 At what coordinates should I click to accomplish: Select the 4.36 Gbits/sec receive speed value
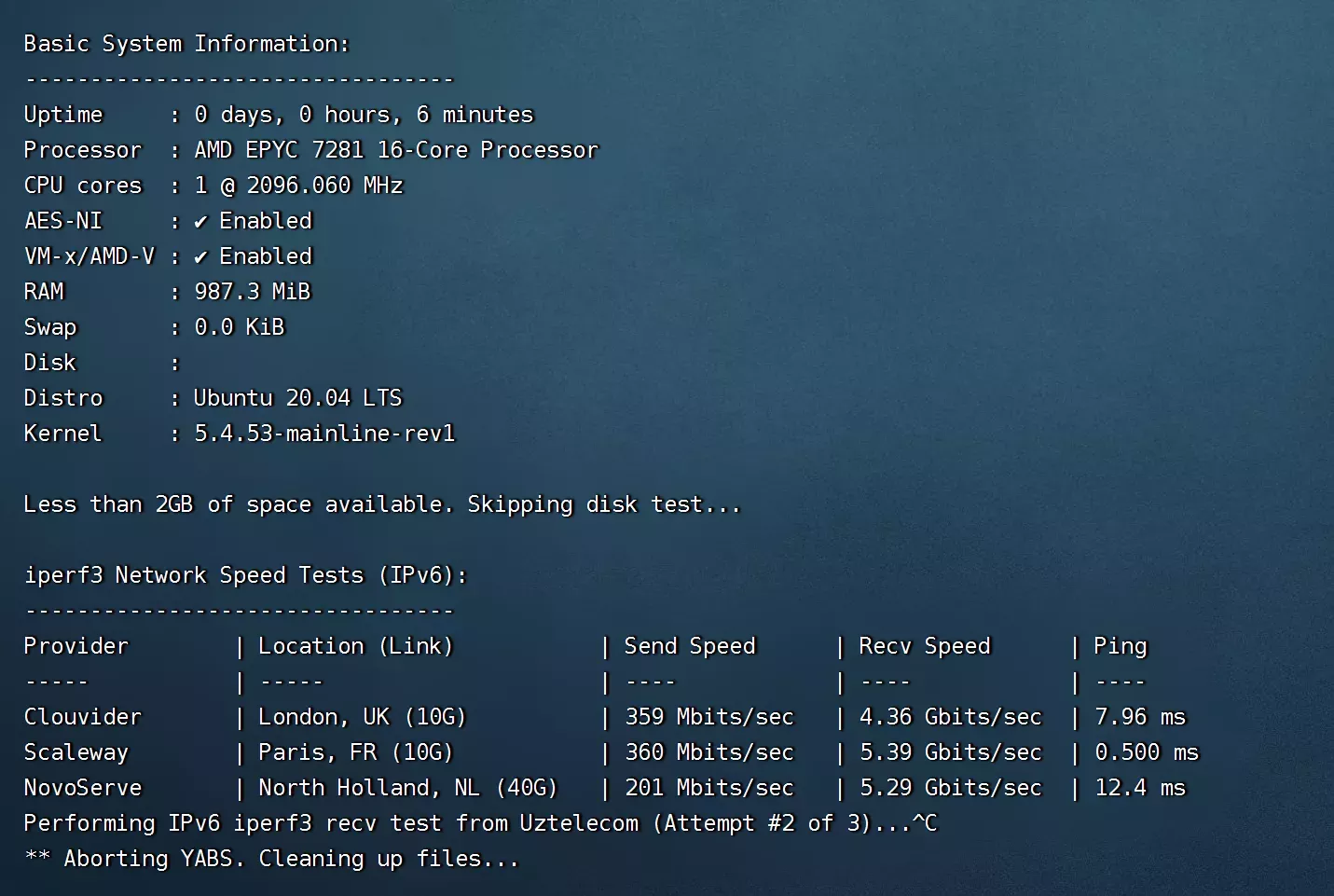(950, 717)
